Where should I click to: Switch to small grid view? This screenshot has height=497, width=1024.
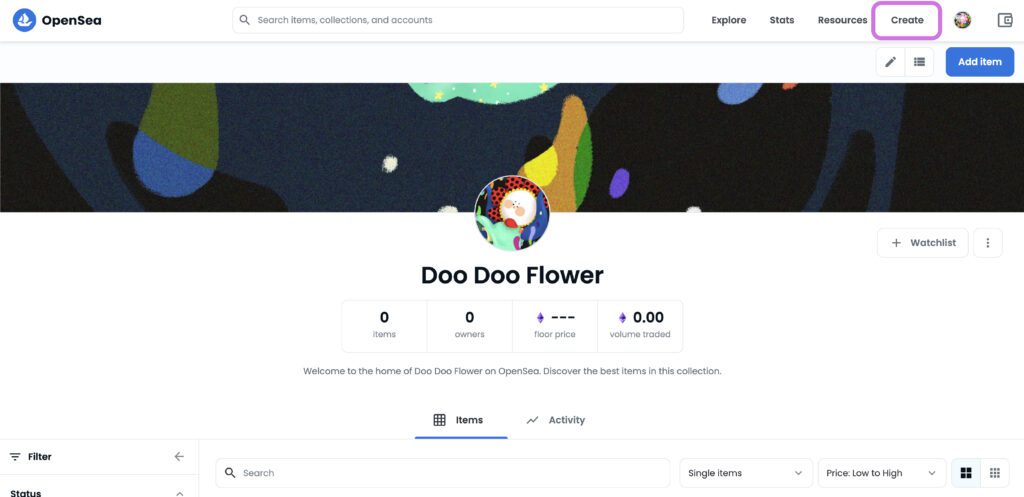[994, 473]
